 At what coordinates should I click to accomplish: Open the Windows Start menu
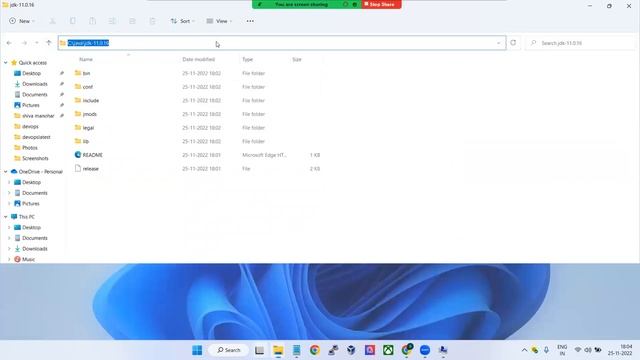pyautogui.click(x=197, y=350)
